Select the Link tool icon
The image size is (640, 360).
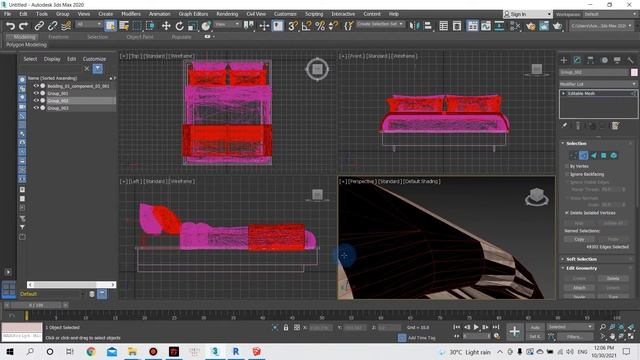coord(39,26)
